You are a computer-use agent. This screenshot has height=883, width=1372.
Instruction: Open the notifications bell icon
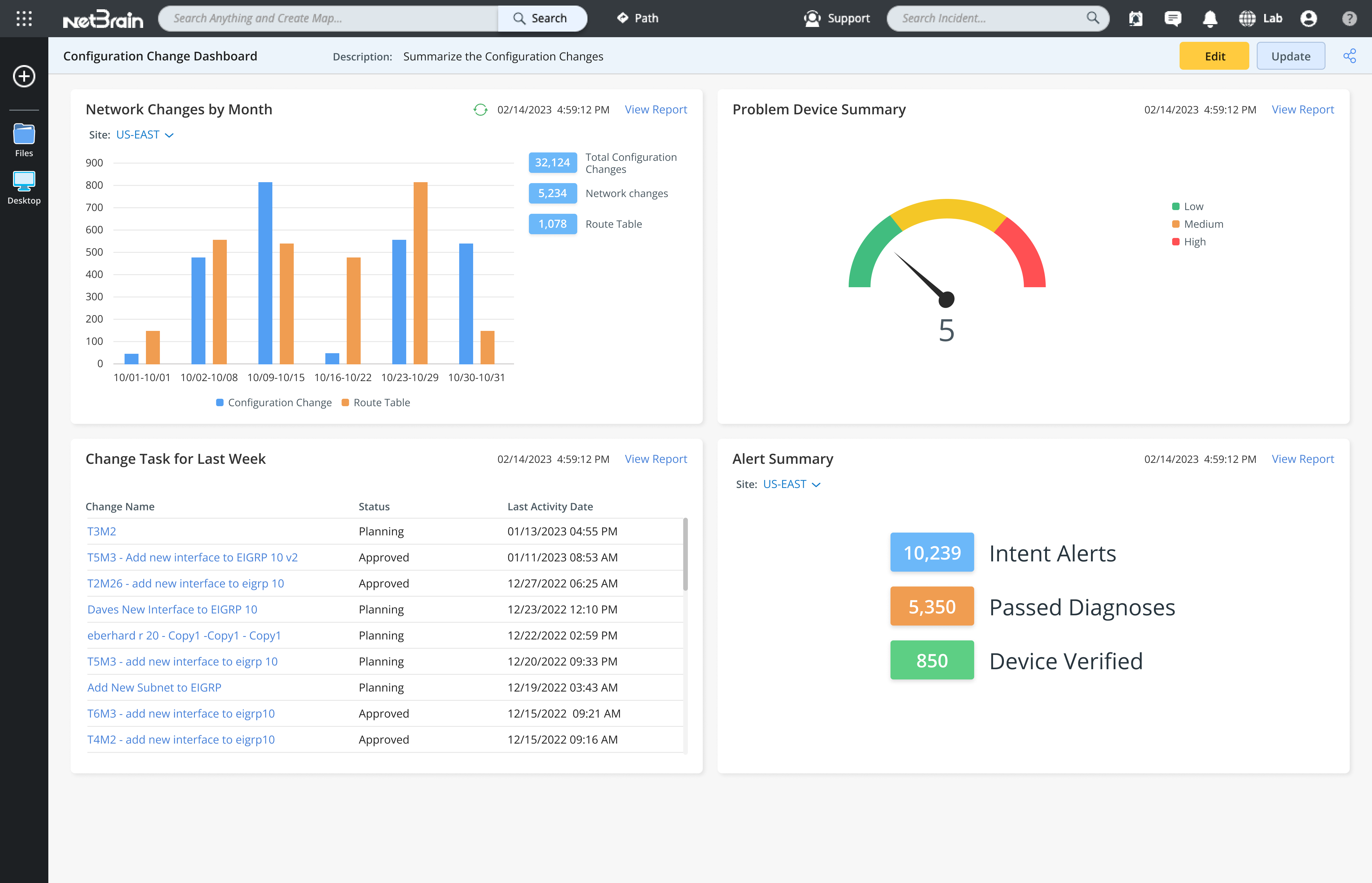pos(1210,19)
